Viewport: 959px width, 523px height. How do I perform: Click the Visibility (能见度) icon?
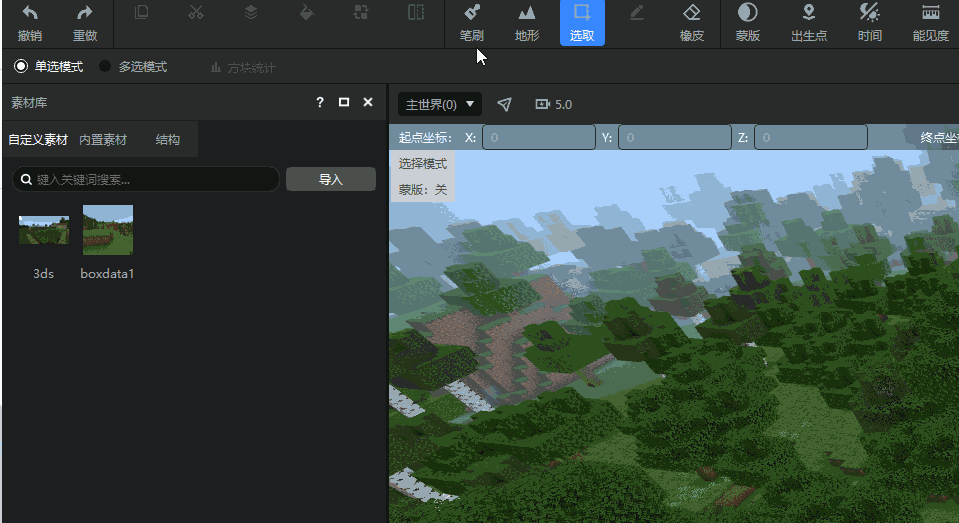point(930,14)
